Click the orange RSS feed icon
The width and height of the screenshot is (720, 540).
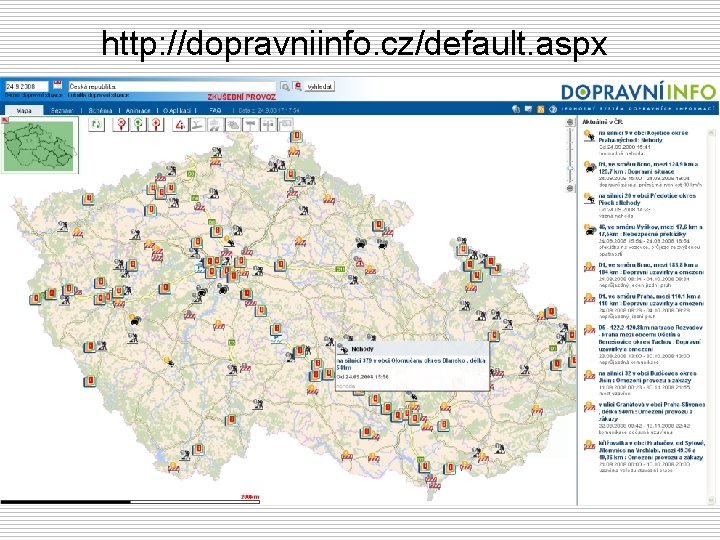540,109
